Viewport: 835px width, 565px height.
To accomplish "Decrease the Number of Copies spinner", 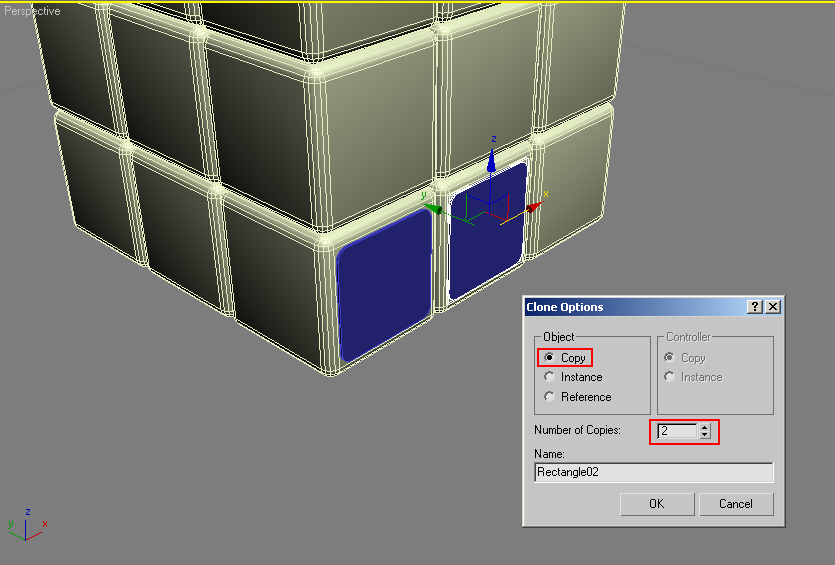I will 705,435.
